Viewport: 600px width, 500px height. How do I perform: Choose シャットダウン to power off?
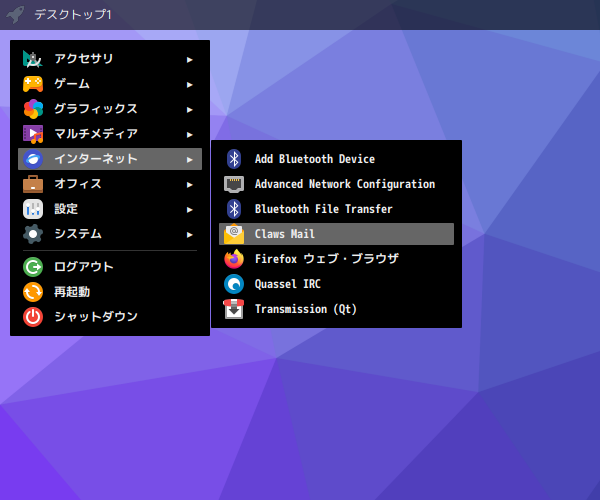110,317
